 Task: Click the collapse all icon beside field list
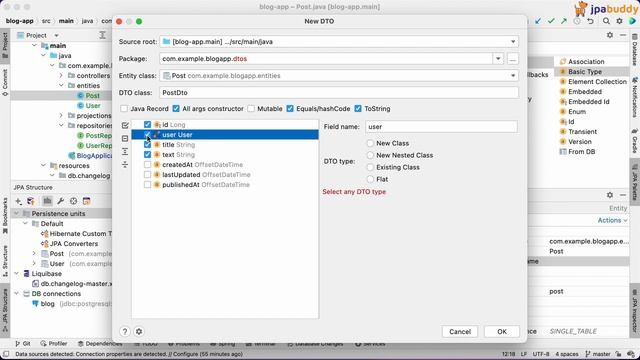coord(125,164)
